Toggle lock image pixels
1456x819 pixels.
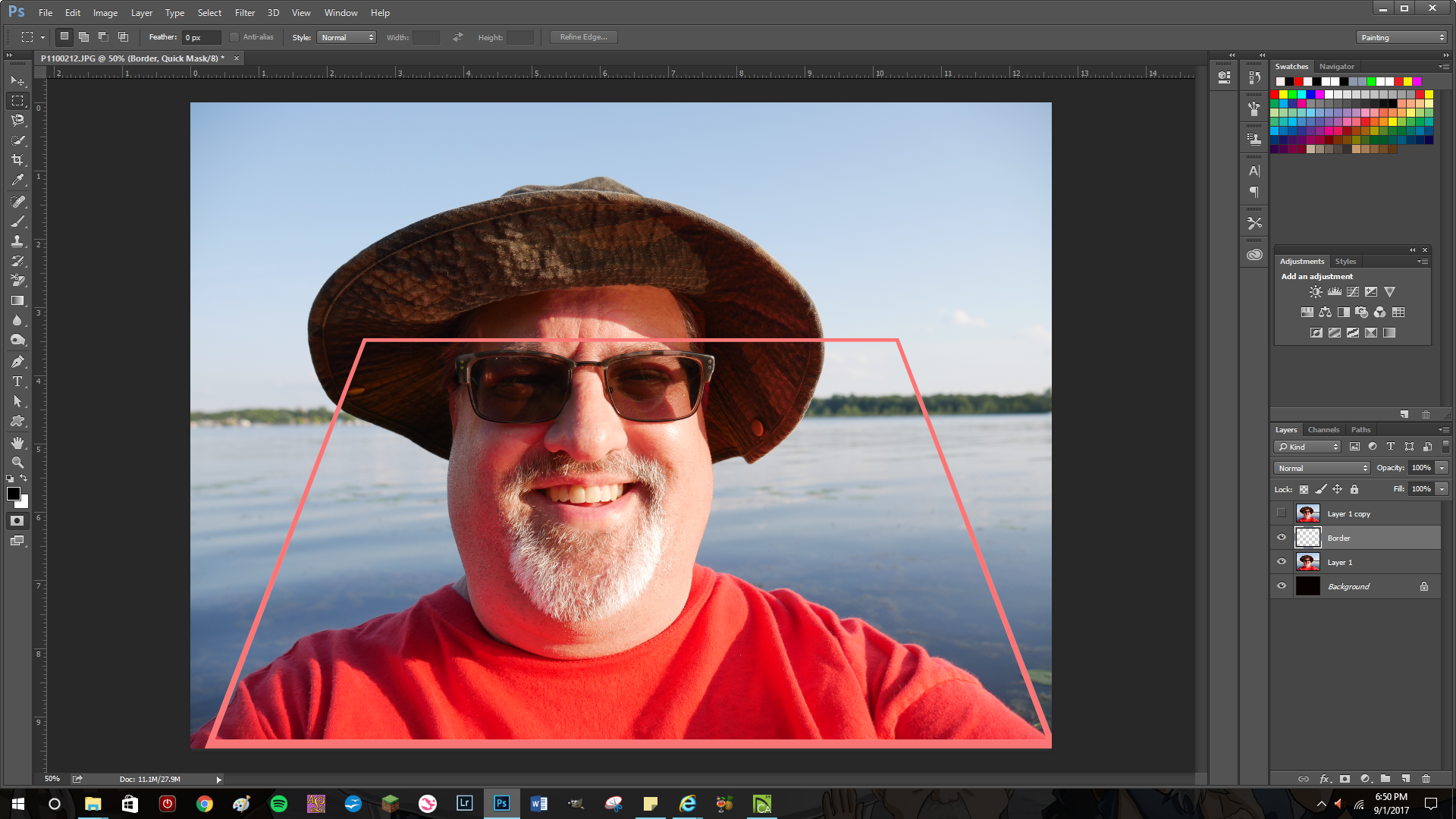[x=1321, y=489]
